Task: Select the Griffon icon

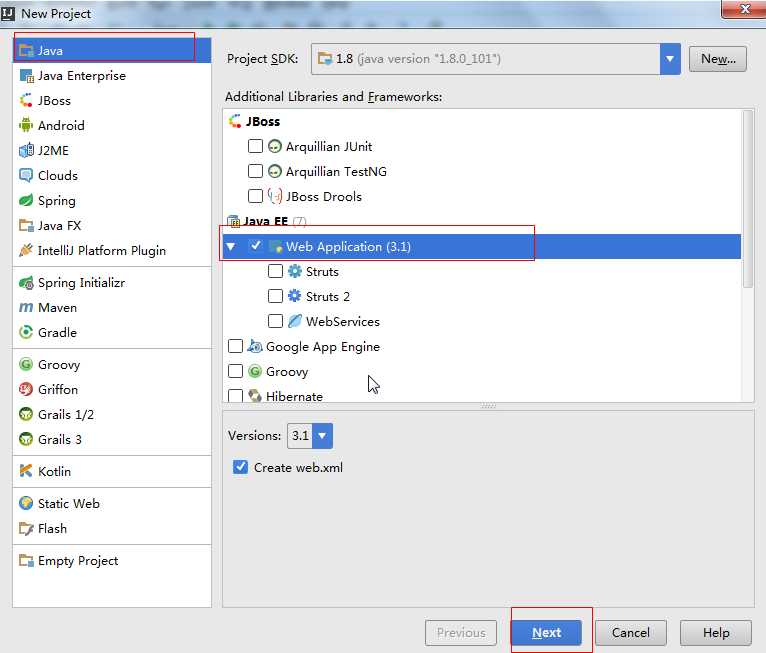Action: pos(26,389)
